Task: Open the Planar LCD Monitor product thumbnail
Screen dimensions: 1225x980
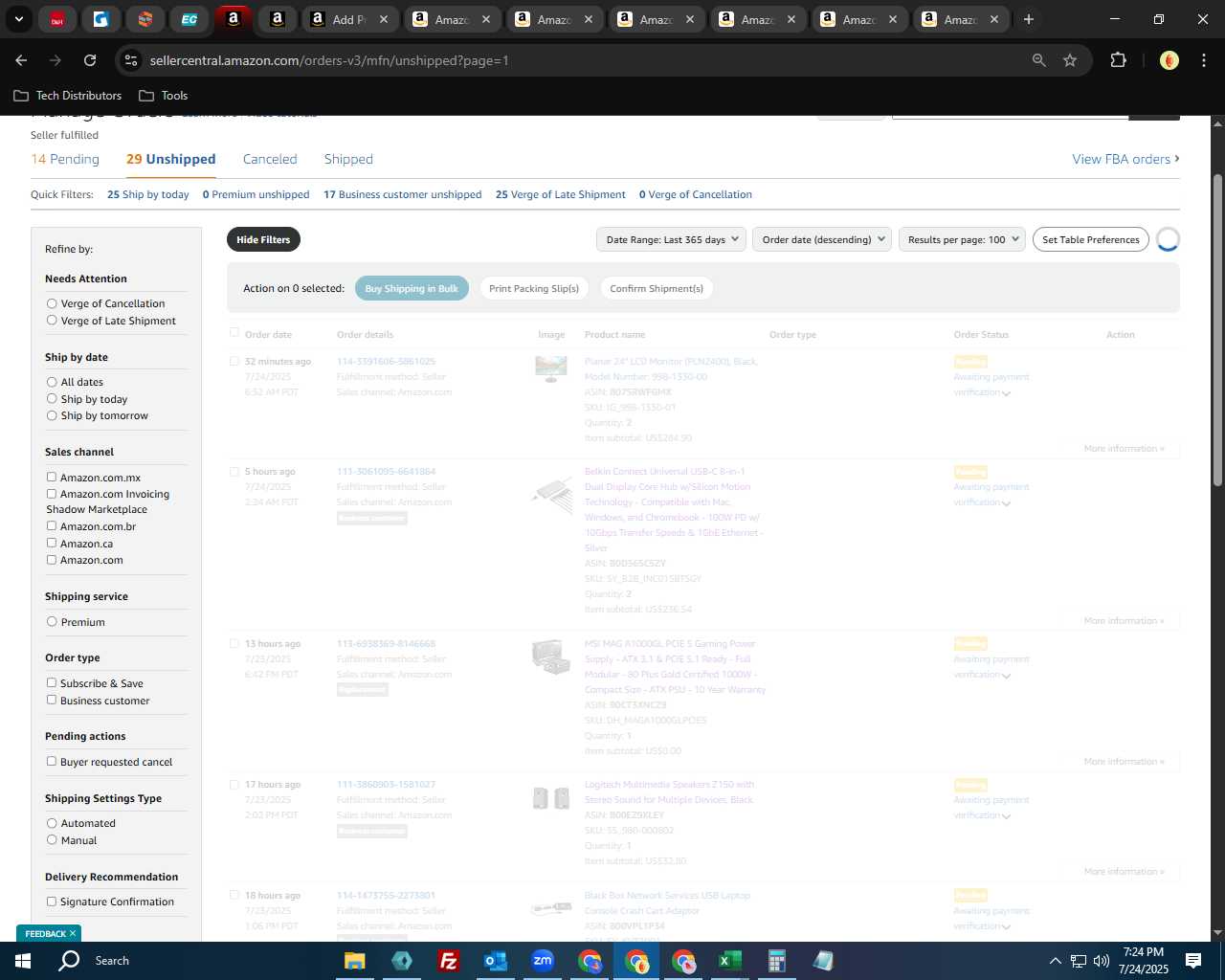Action: click(551, 368)
